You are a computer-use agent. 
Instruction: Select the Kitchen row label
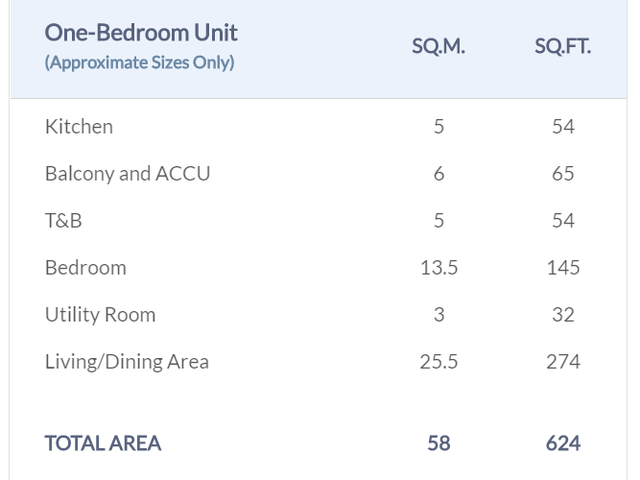[x=79, y=127]
